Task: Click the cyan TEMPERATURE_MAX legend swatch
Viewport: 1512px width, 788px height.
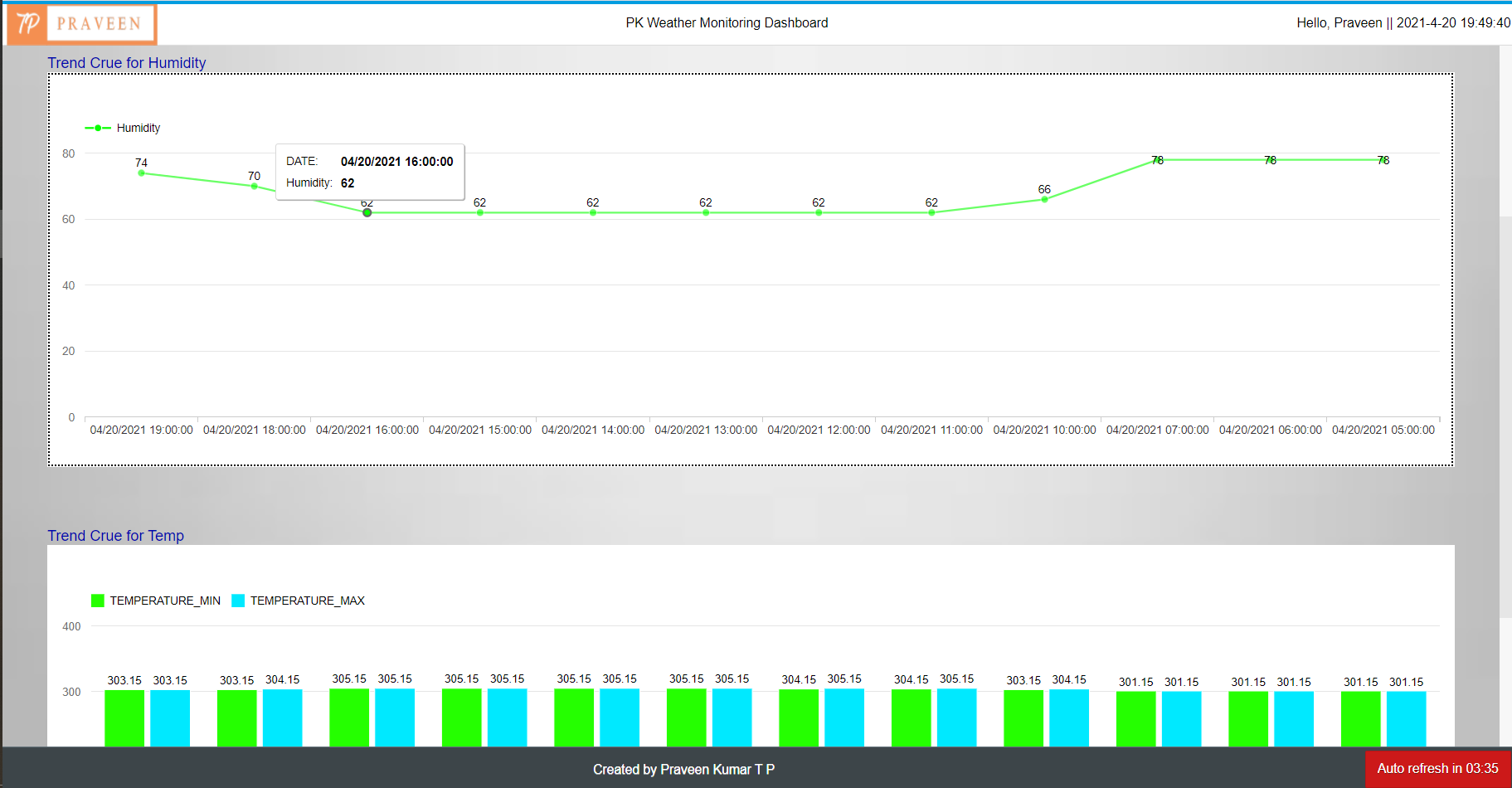Action: tap(239, 601)
